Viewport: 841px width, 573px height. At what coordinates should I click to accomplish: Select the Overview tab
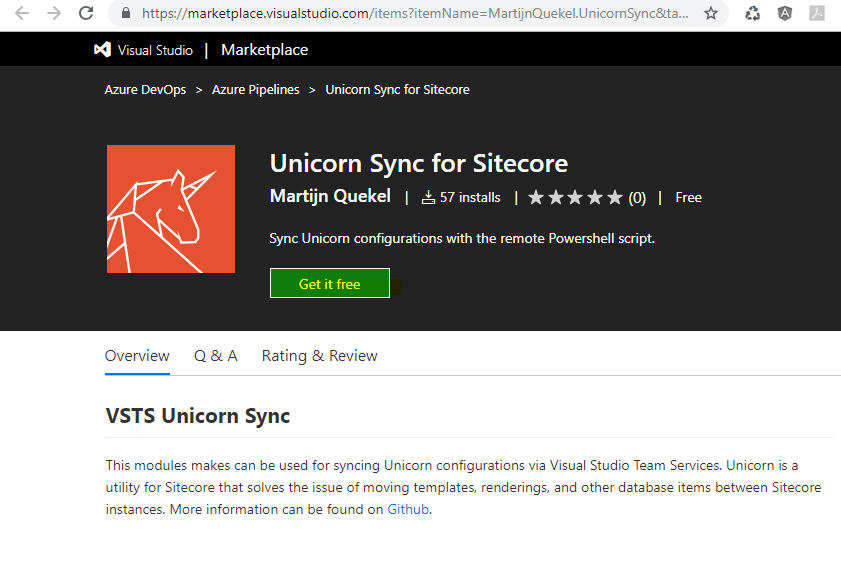137,356
